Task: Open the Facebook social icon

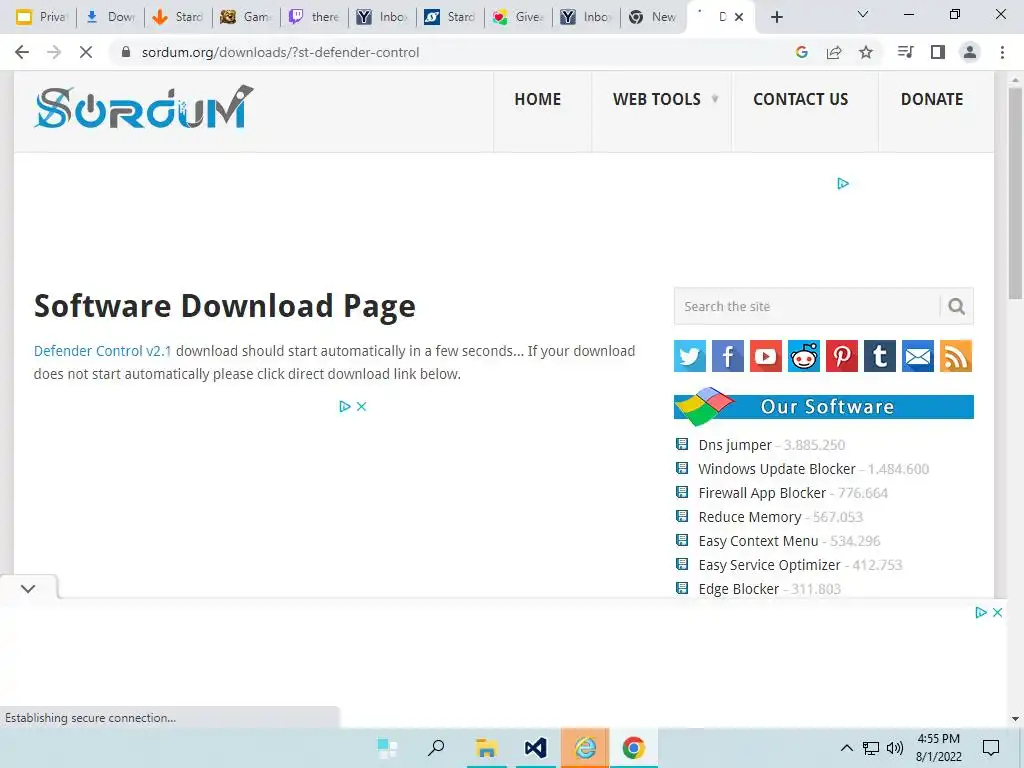Action: [x=728, y=356]
